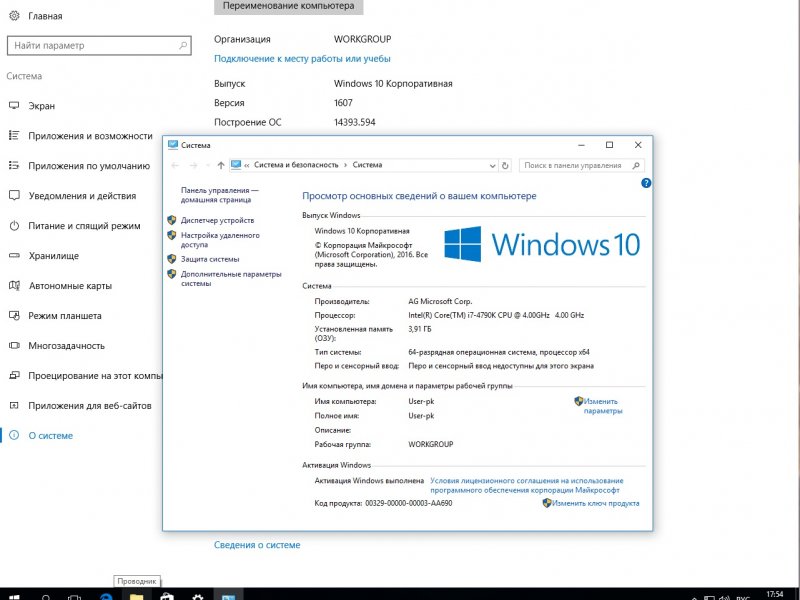Screen dimensions: 800x600
Task: Open the Store icon on taskbar
Action: [167, 596]
